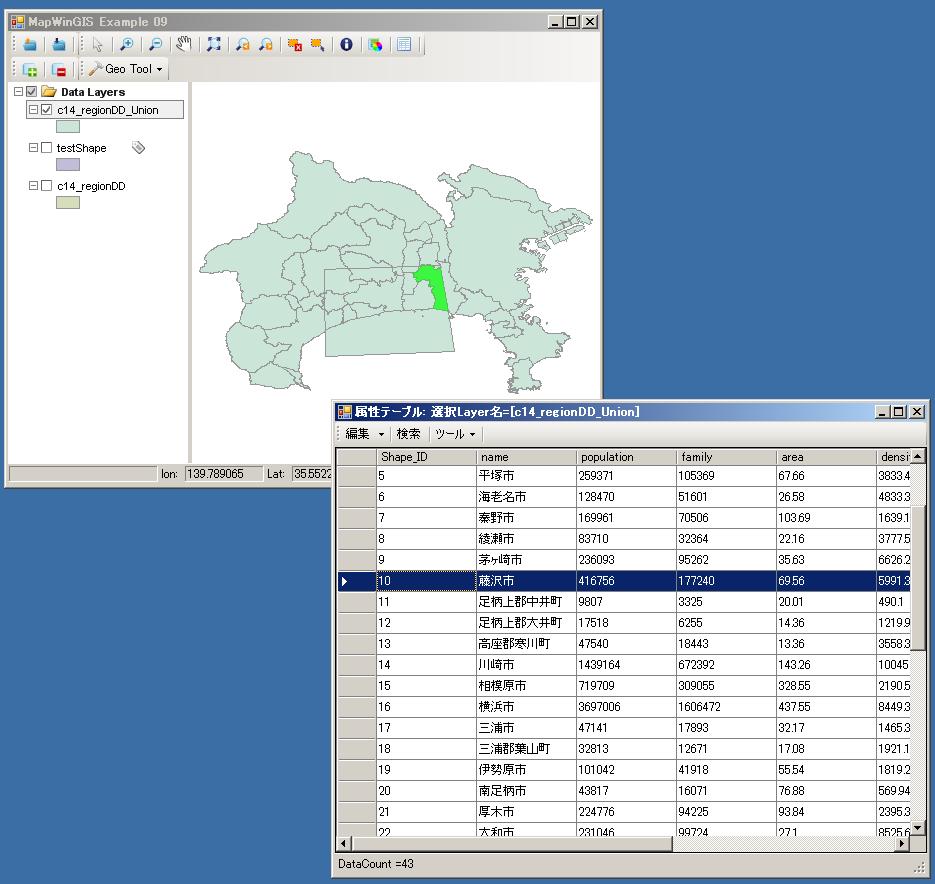Screen dimensions: 935x884
Task: Open the Geo Tool dropdown
Action: [x=126, y=69]
